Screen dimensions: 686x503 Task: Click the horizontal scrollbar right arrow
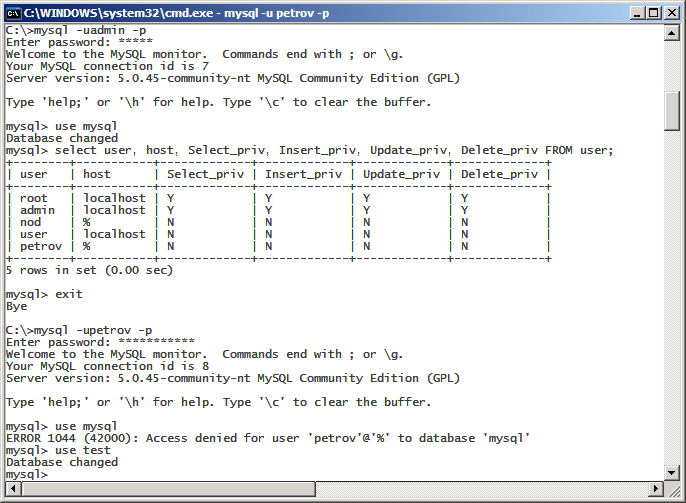point(656,488)
